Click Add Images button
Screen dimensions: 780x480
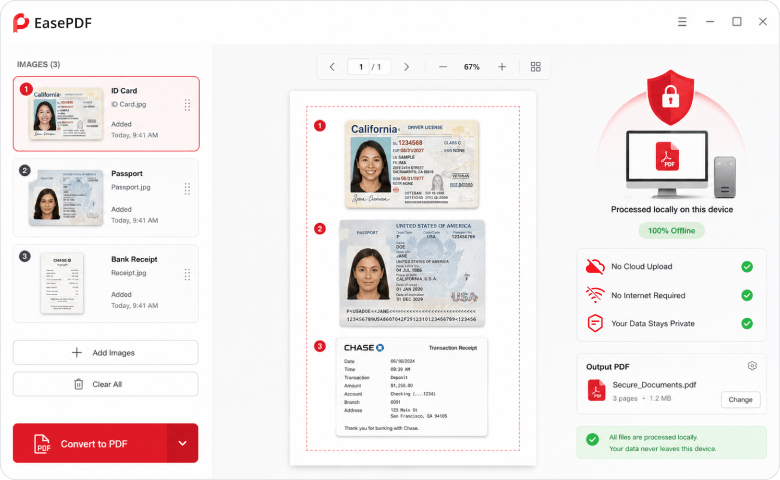point(105,353)
